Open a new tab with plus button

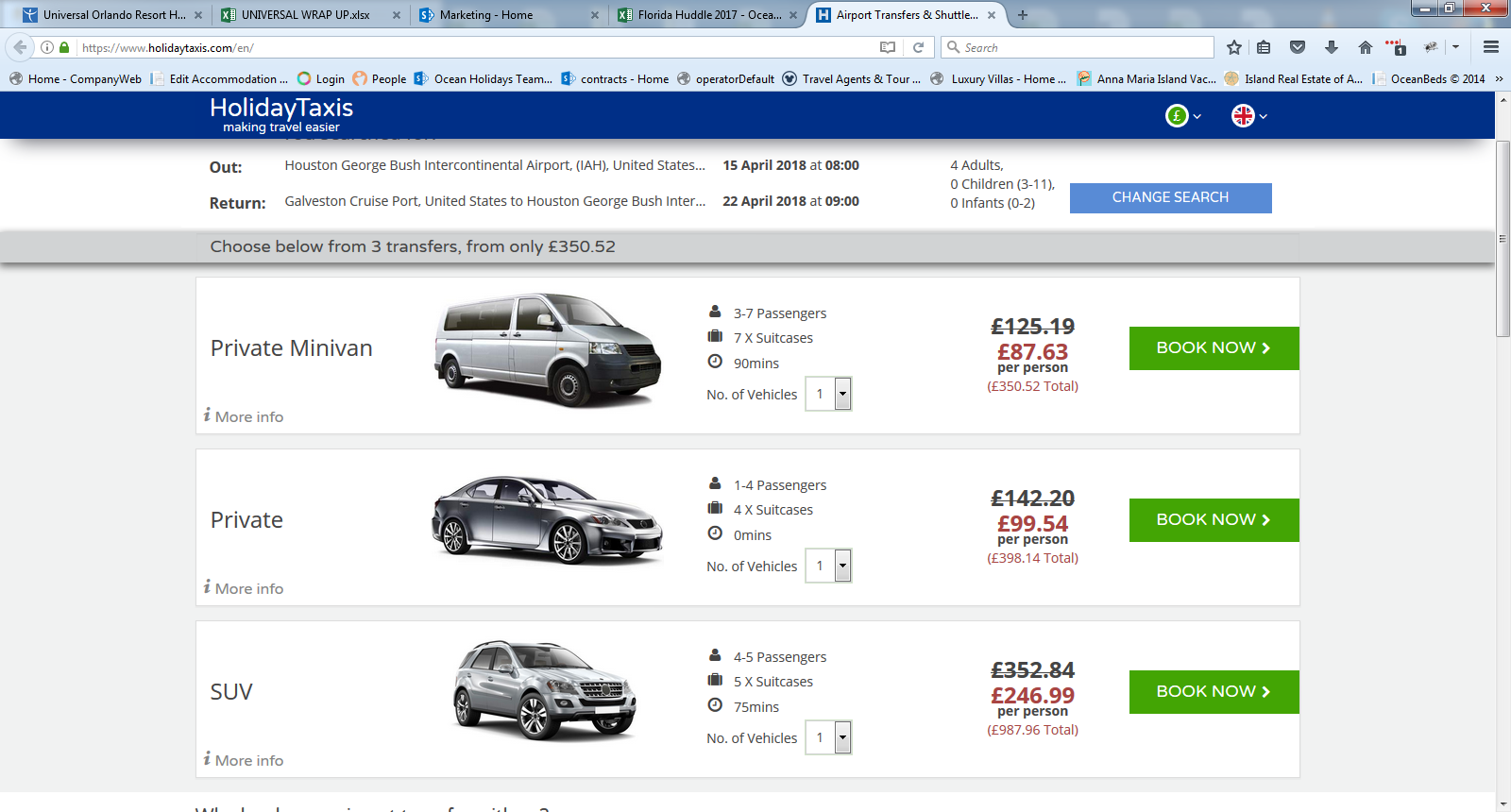pyautogui.click(x=1023, y=15)
